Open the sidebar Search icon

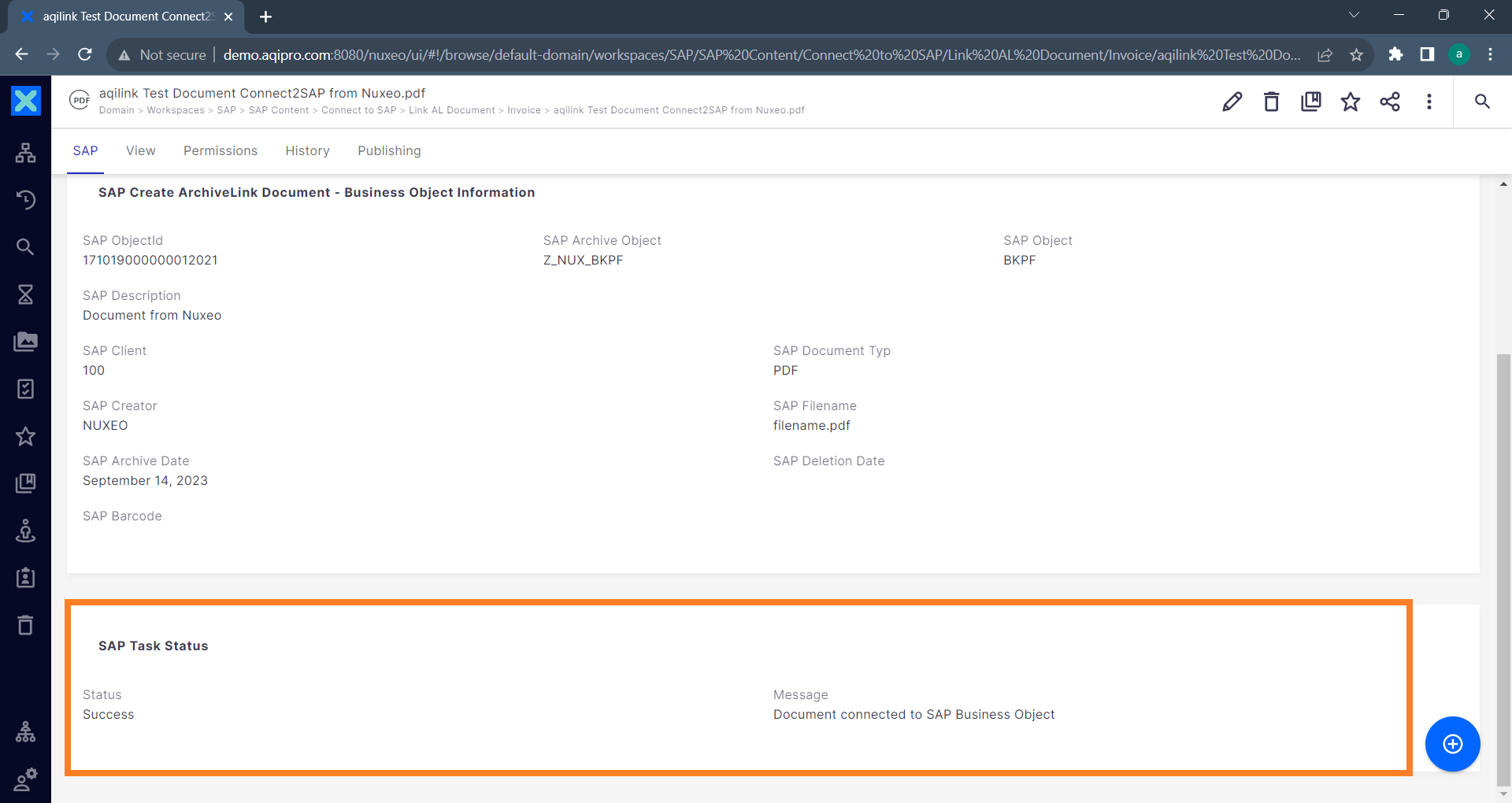click(x=25, y=247)
